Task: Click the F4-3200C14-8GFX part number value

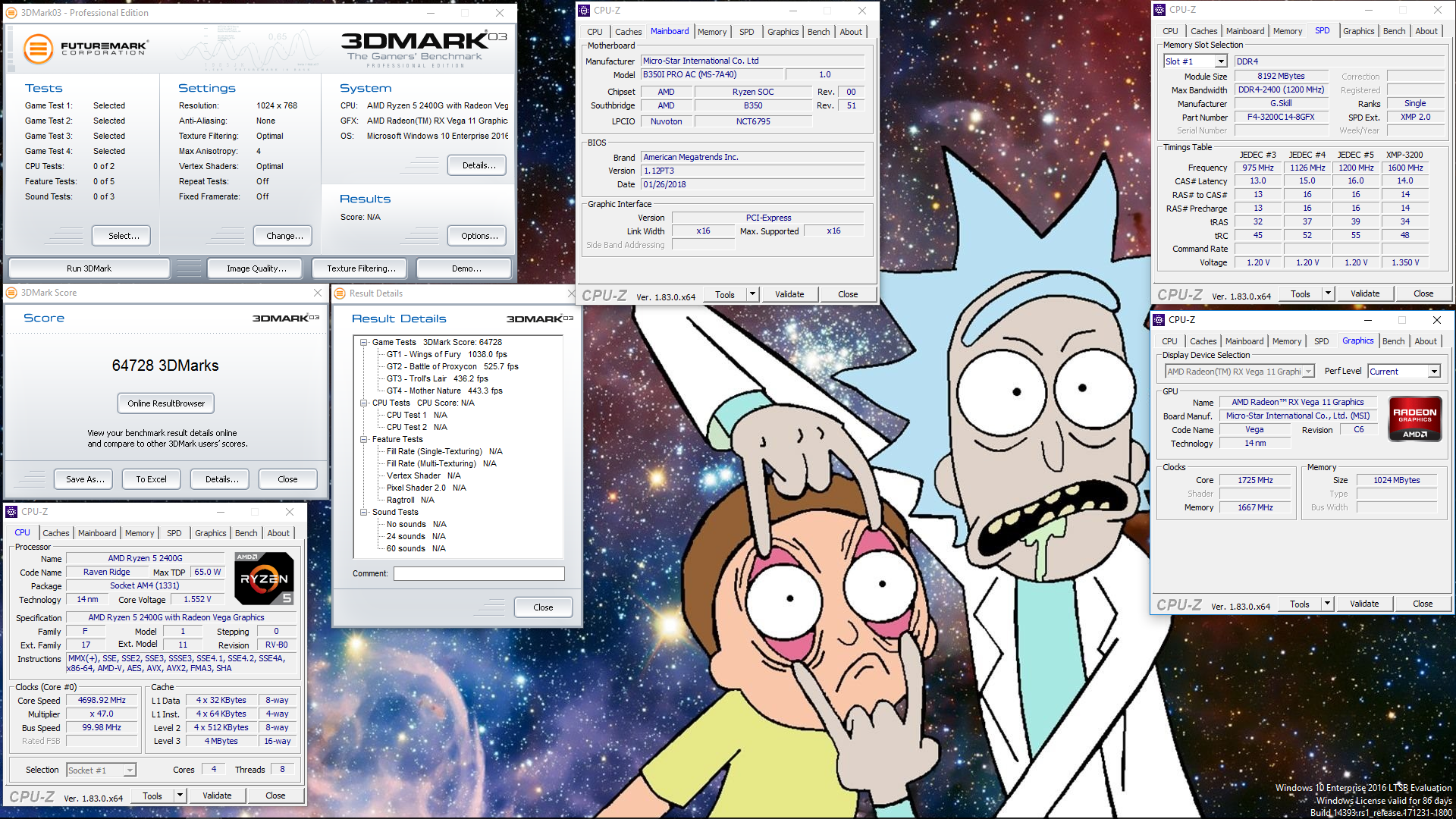Action: click(1281, 118)
